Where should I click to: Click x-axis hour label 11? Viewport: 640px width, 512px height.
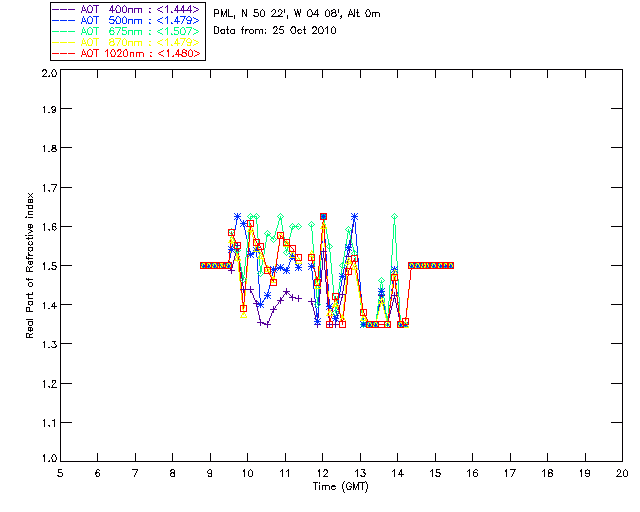click(285, 473)
